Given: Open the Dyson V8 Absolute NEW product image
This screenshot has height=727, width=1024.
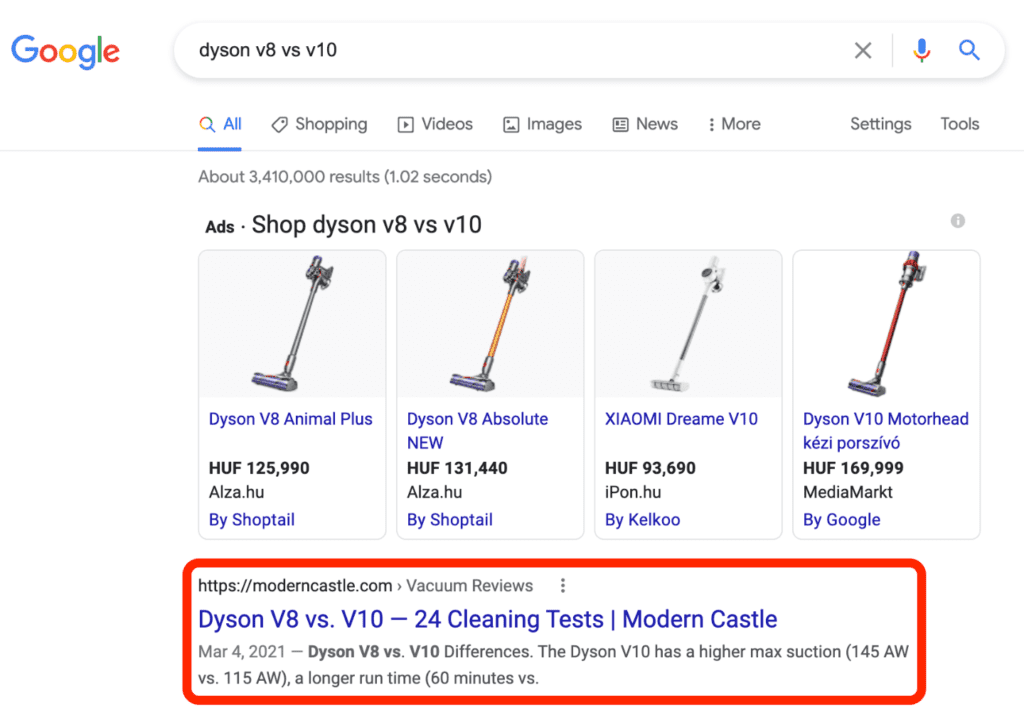Looking at the screenshot, I should [490, 324].
